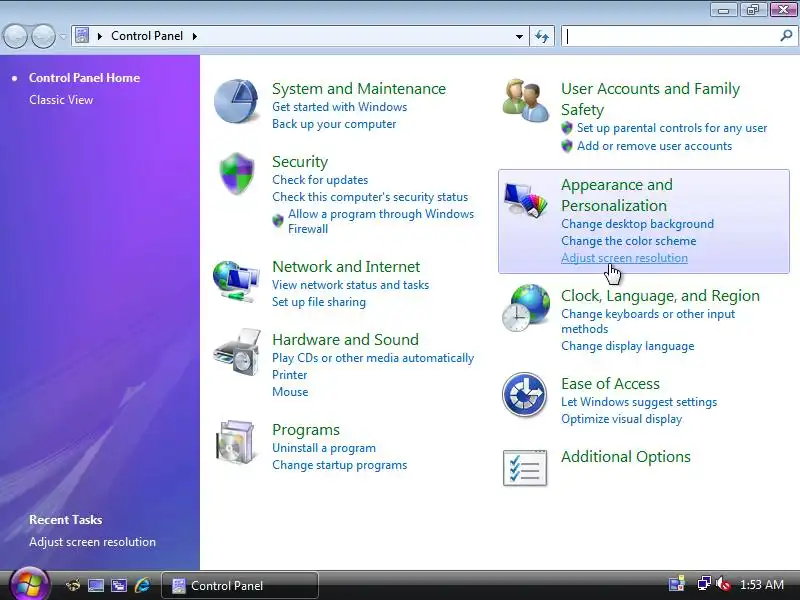Open the System and Maintenance pie chart icon
The width and height of the screenshot is (800, 600).
click(x=236, y=102)
